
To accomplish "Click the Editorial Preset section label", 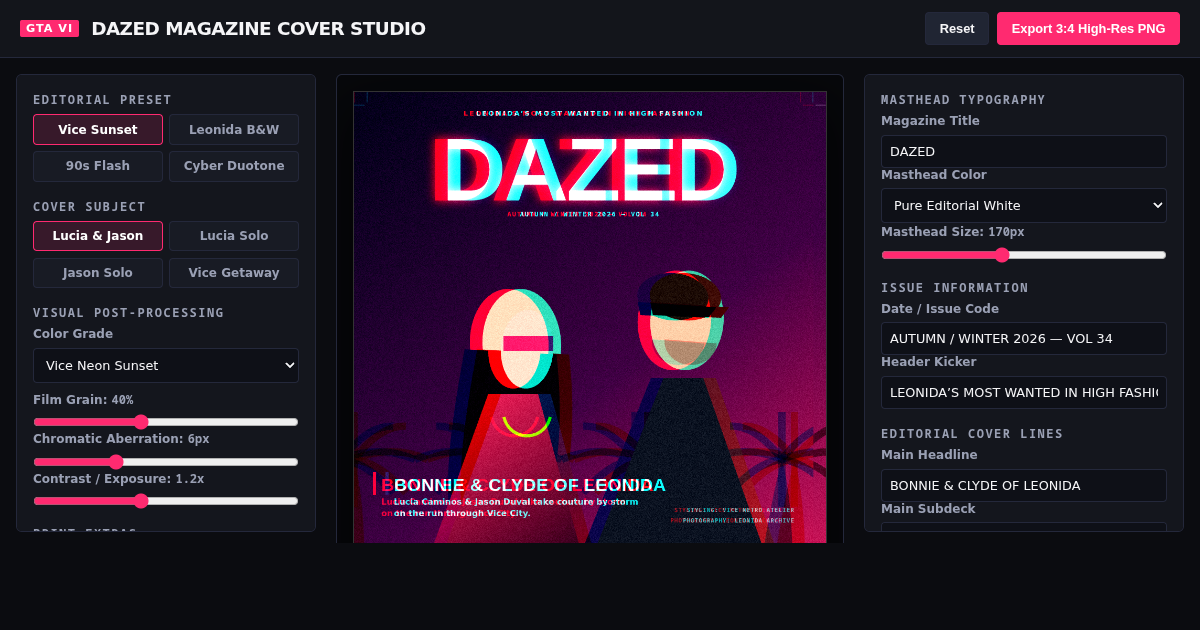I will point(102,100).
